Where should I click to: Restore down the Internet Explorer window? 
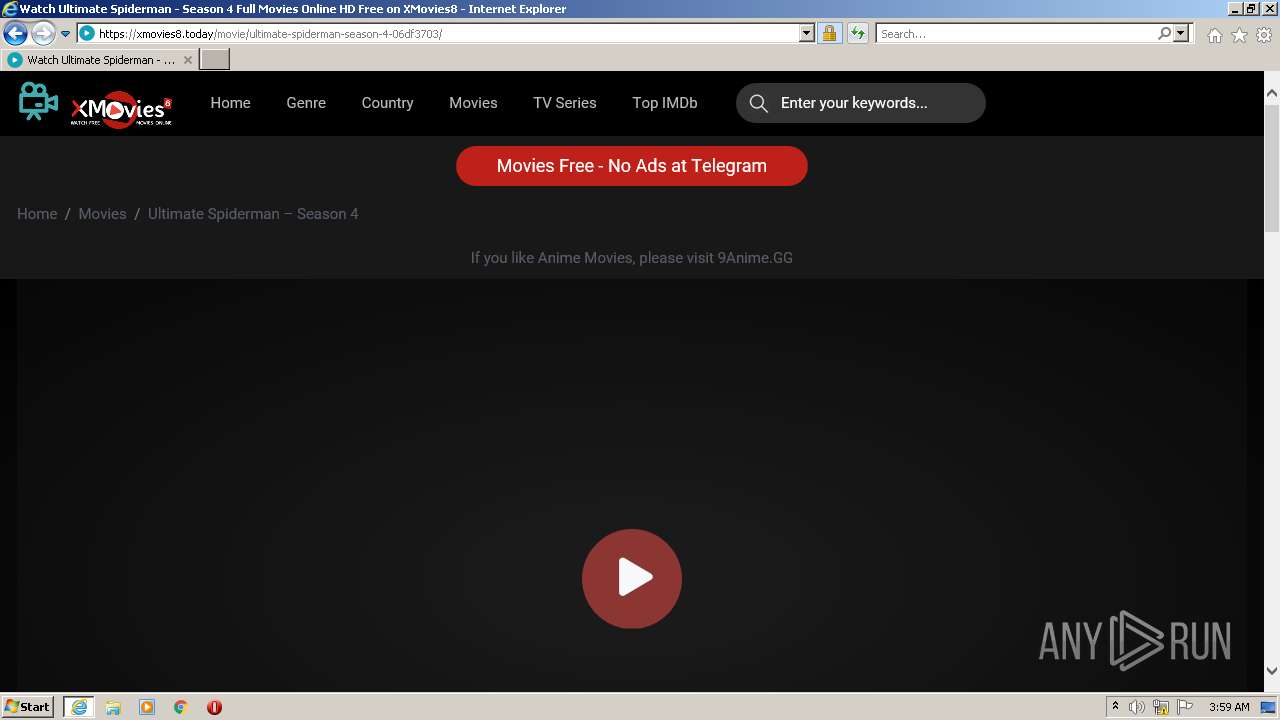tap(1251, 8)
